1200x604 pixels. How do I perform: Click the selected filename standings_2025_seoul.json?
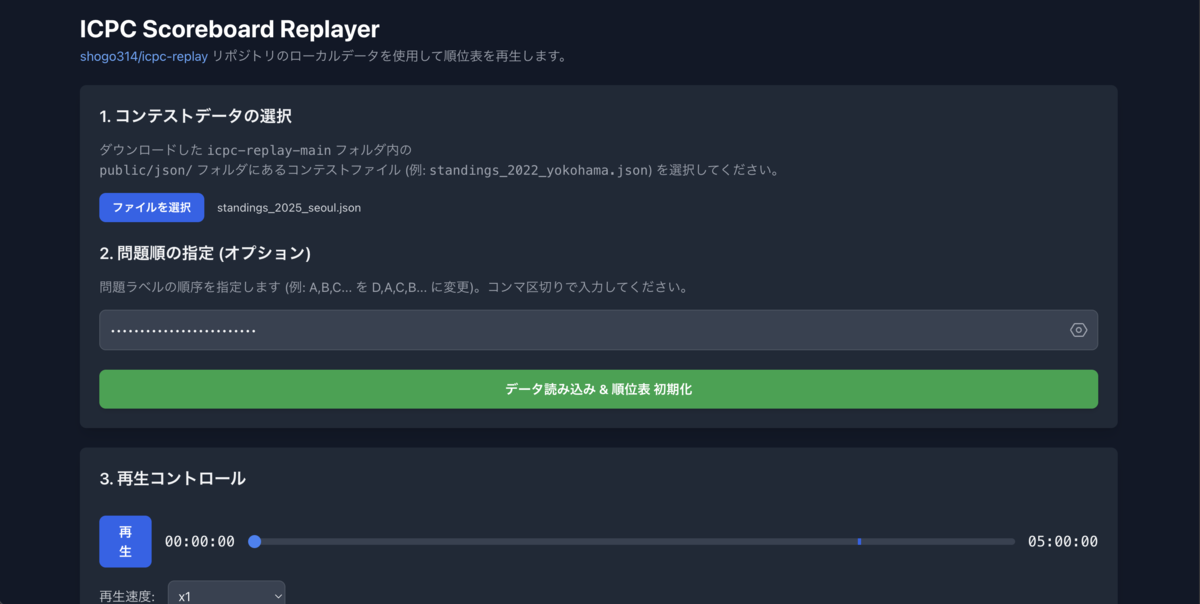tap(289, 208)
